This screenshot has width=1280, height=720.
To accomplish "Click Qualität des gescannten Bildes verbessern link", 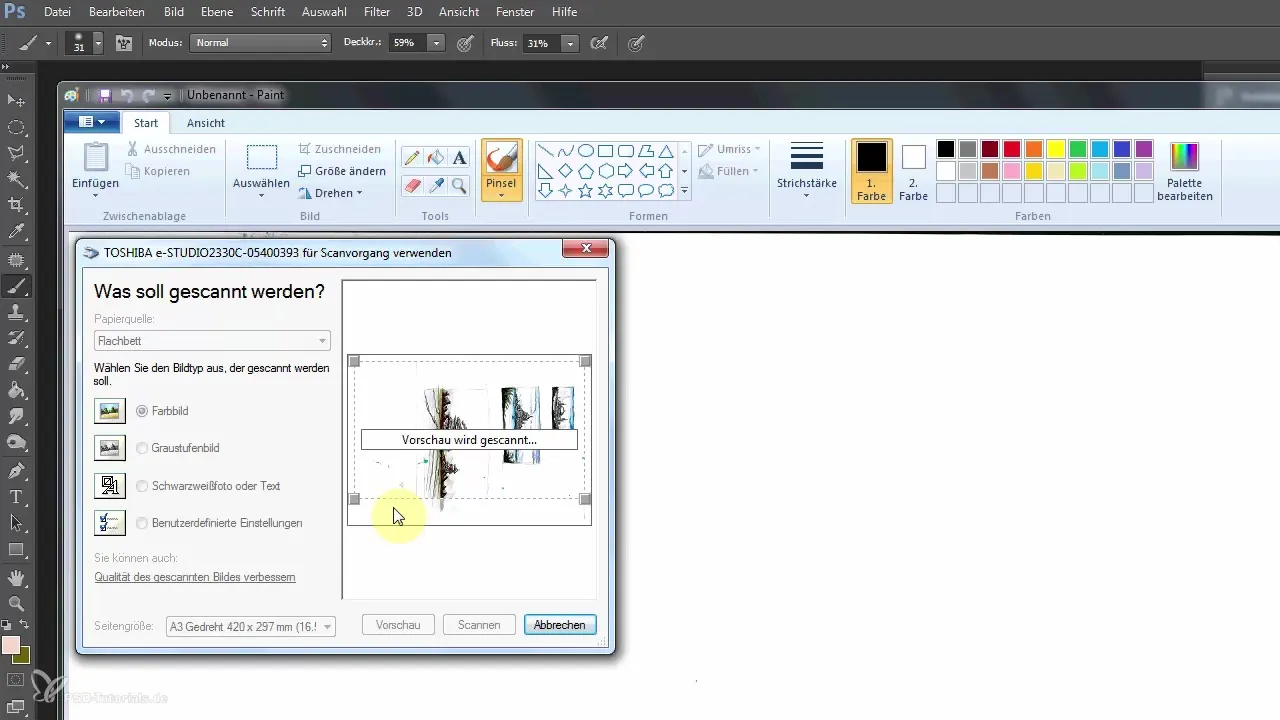I will tap(195, 577).
